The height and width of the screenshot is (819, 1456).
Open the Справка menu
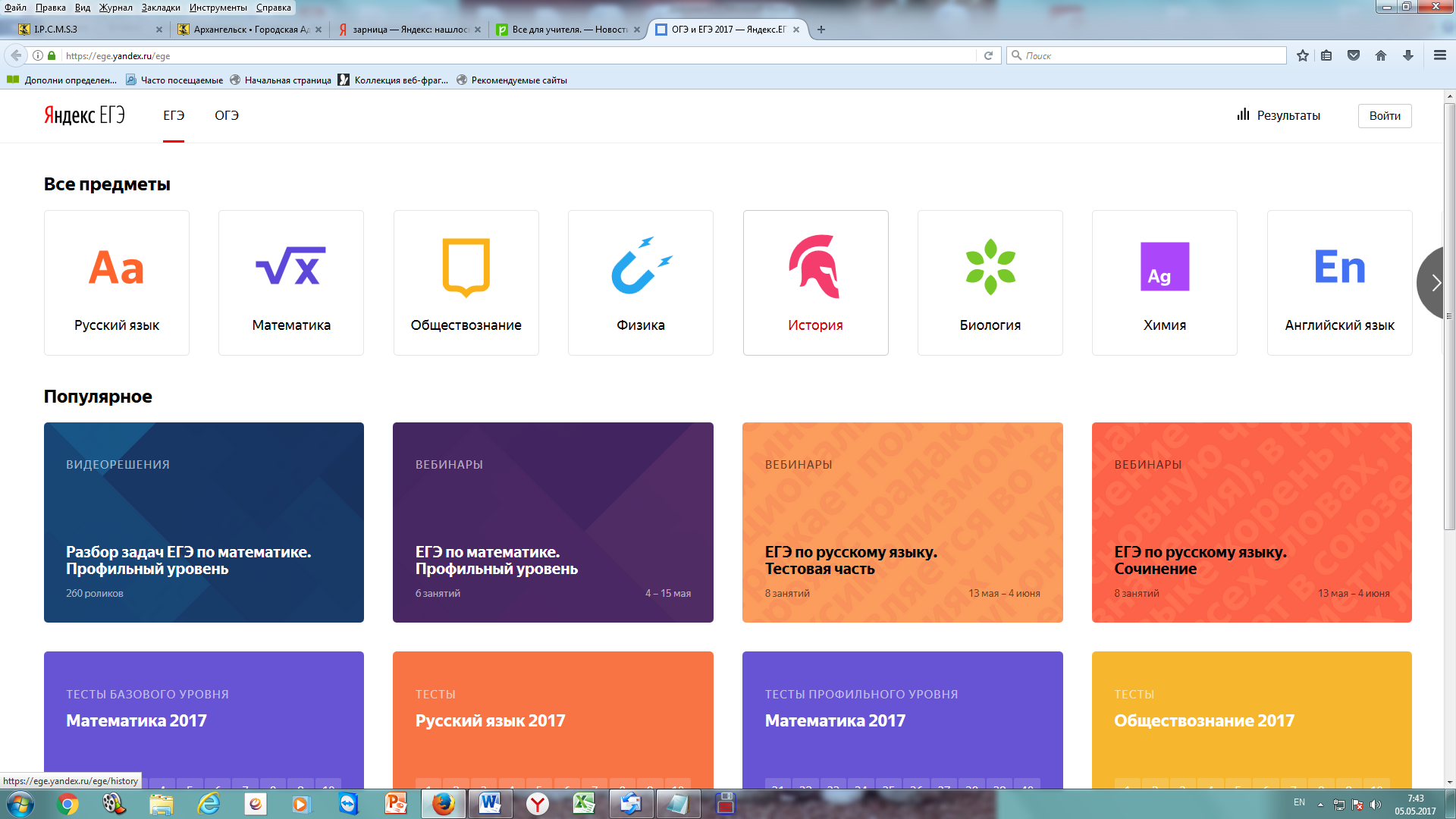point(274,8)
